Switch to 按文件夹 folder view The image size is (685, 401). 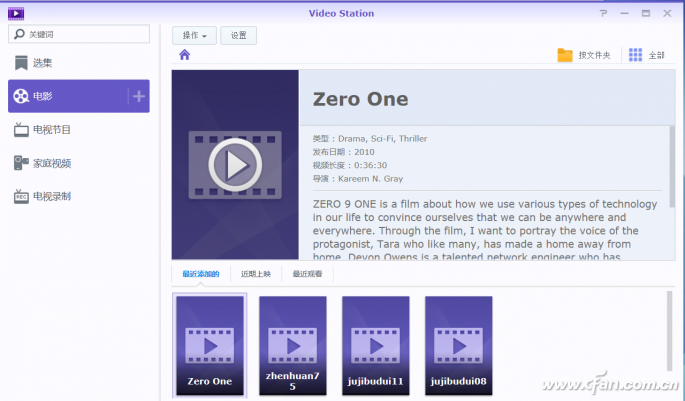tap(584, 55)
